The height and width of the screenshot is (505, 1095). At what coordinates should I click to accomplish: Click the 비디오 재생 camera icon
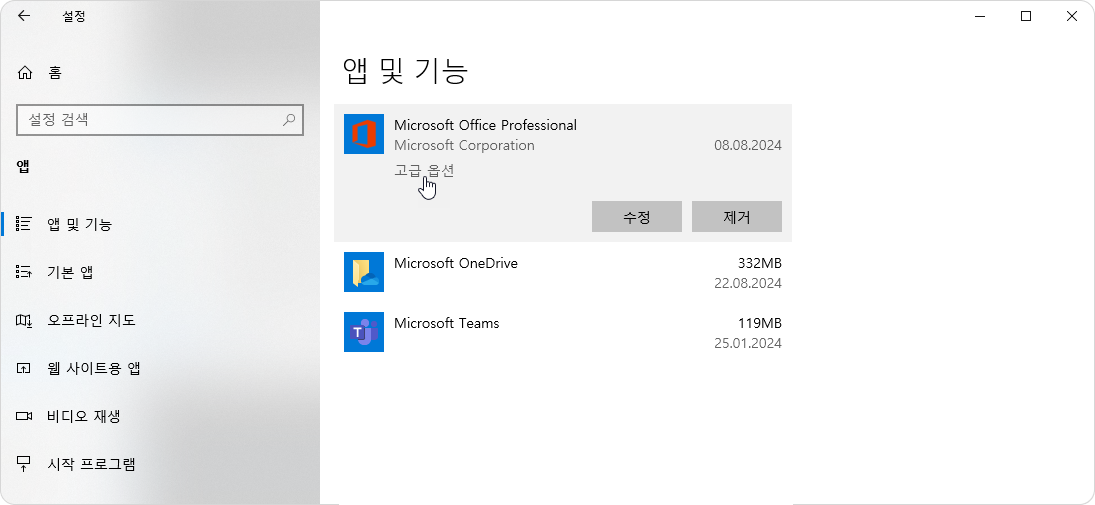[x=25, y=416]
